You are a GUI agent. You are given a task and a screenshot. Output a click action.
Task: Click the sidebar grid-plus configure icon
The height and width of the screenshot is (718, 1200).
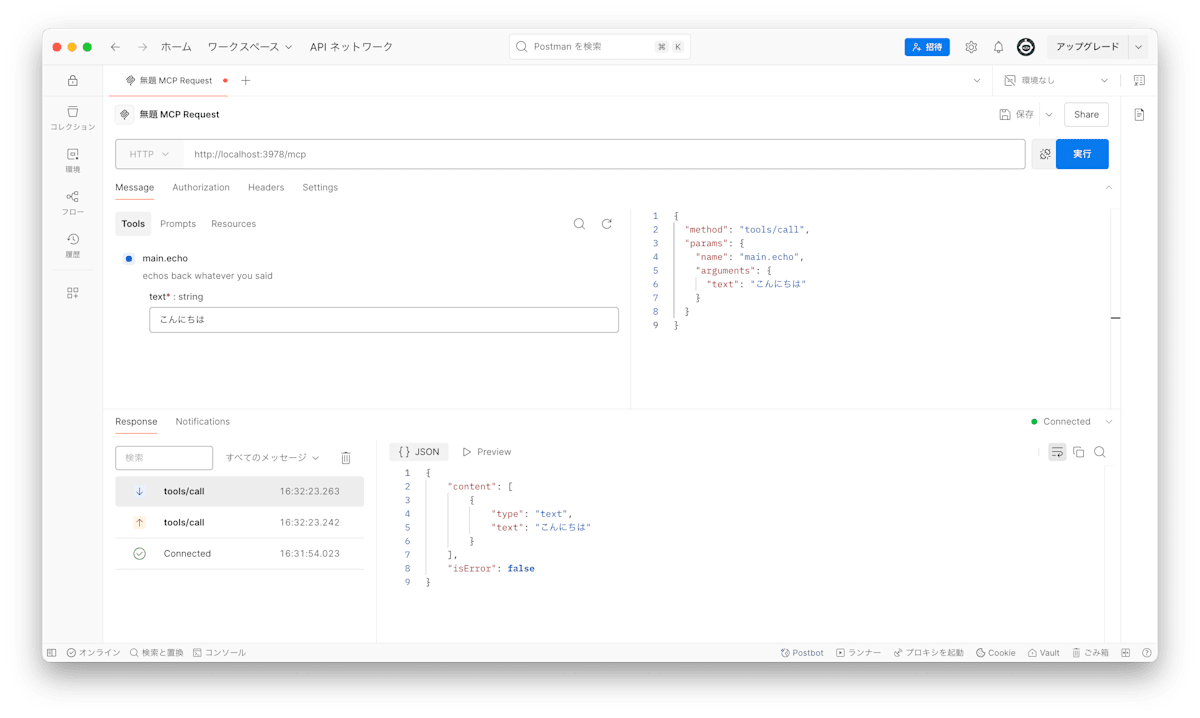tap(72, 293)
